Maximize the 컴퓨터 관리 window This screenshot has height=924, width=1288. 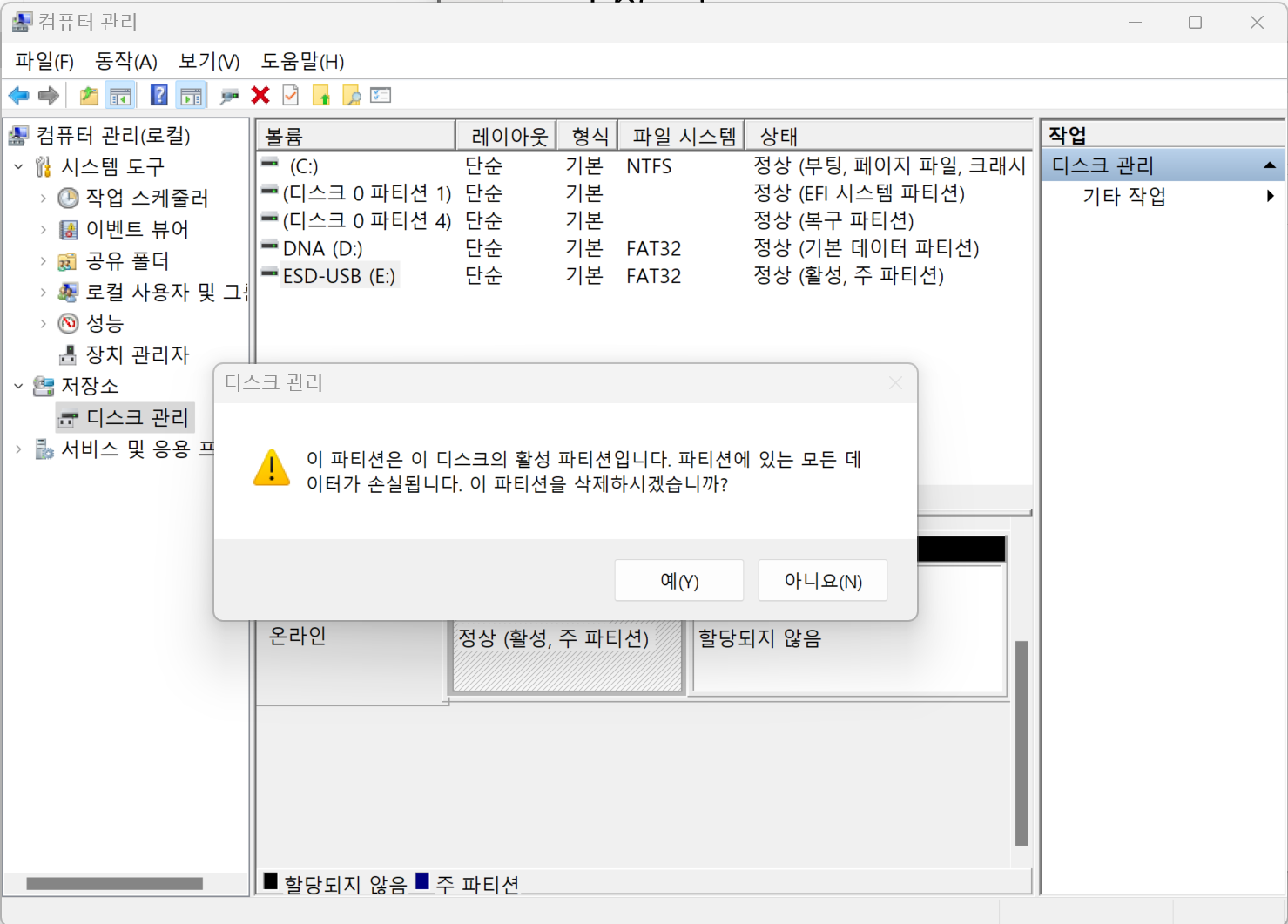point(1195,23)
